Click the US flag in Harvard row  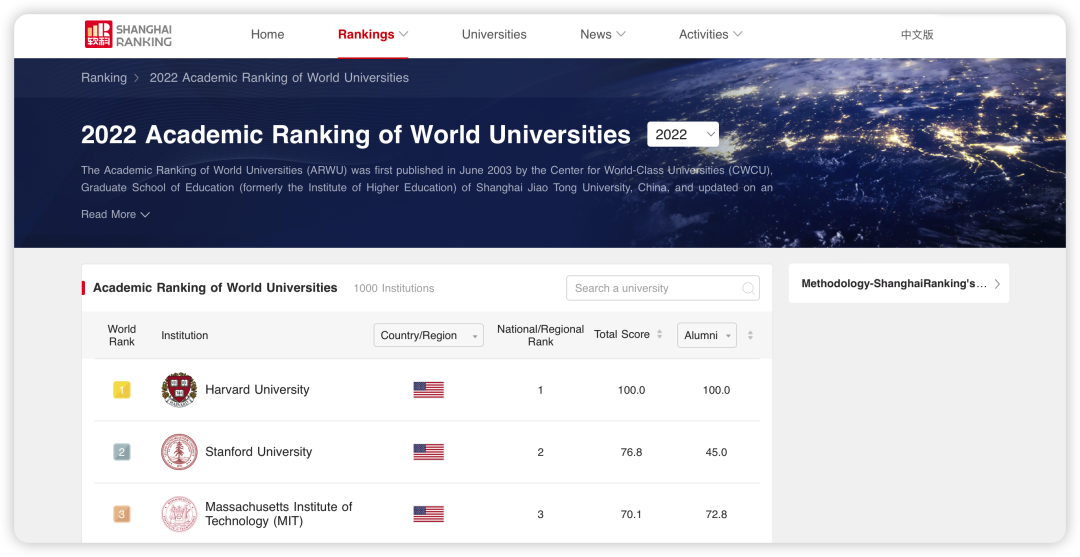[x=428, y=390]
